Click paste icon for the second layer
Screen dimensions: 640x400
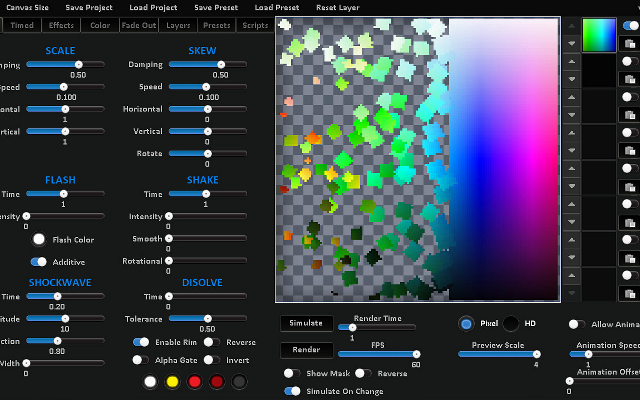[x=630, y=79]
